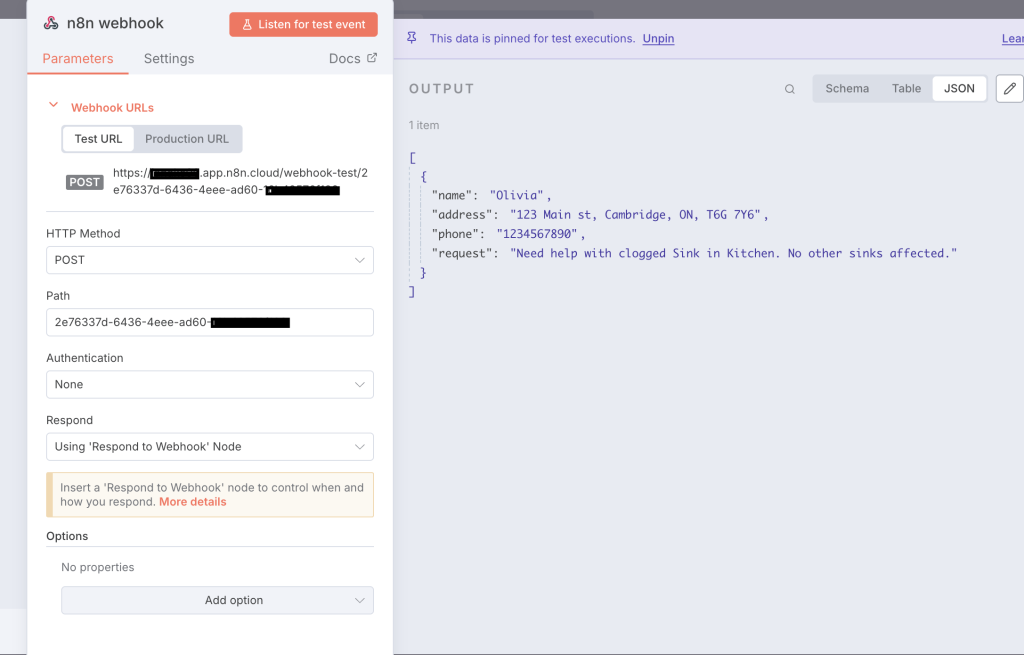1024x655 pixels.
Task: Click the search icon in output
Action: click(x=790, y=89)
